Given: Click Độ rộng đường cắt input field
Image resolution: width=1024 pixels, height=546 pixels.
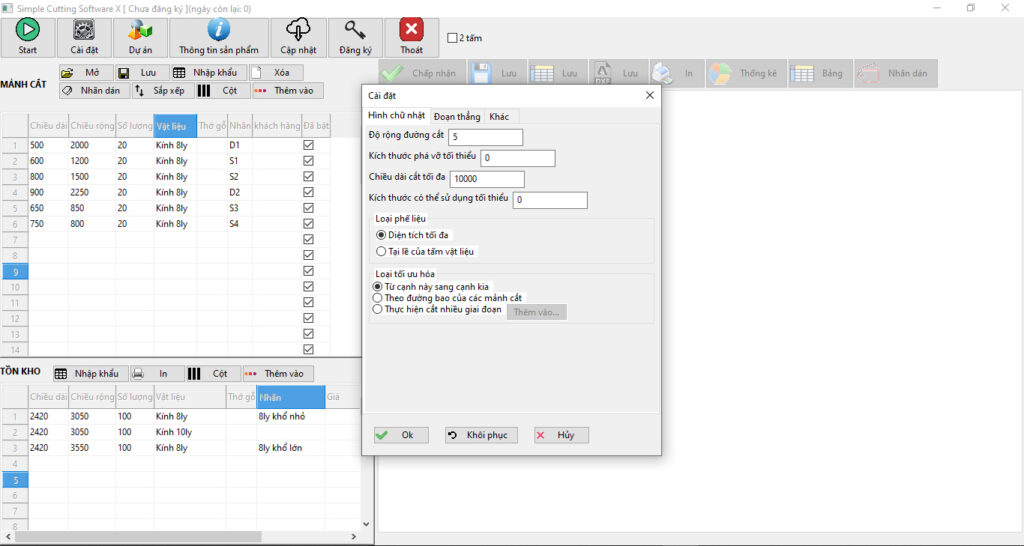Looking at the screenshot, I should [485, 136].
